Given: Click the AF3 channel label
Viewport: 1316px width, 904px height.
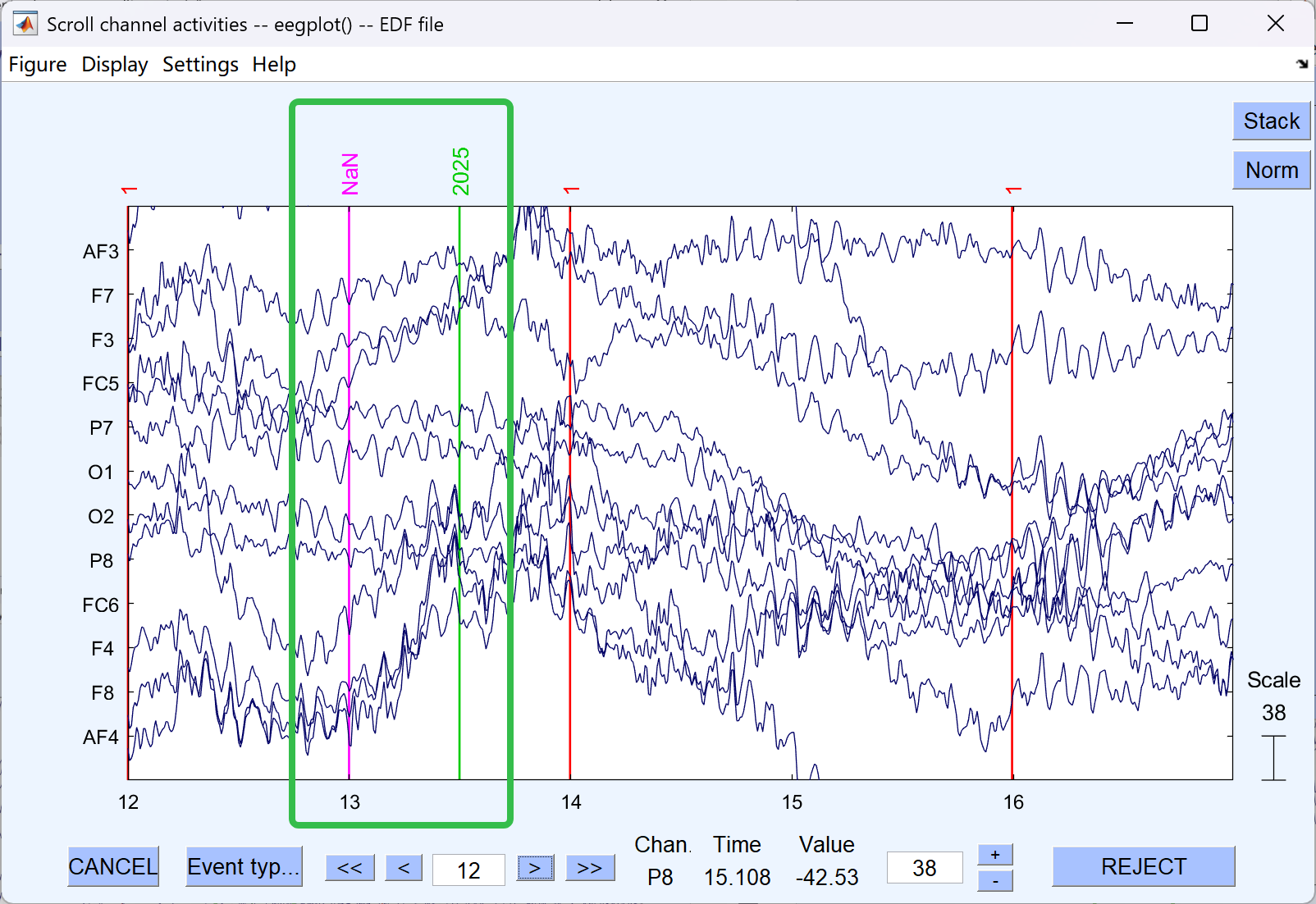Looking at the screenshot, I should click(x=101, y=252).
